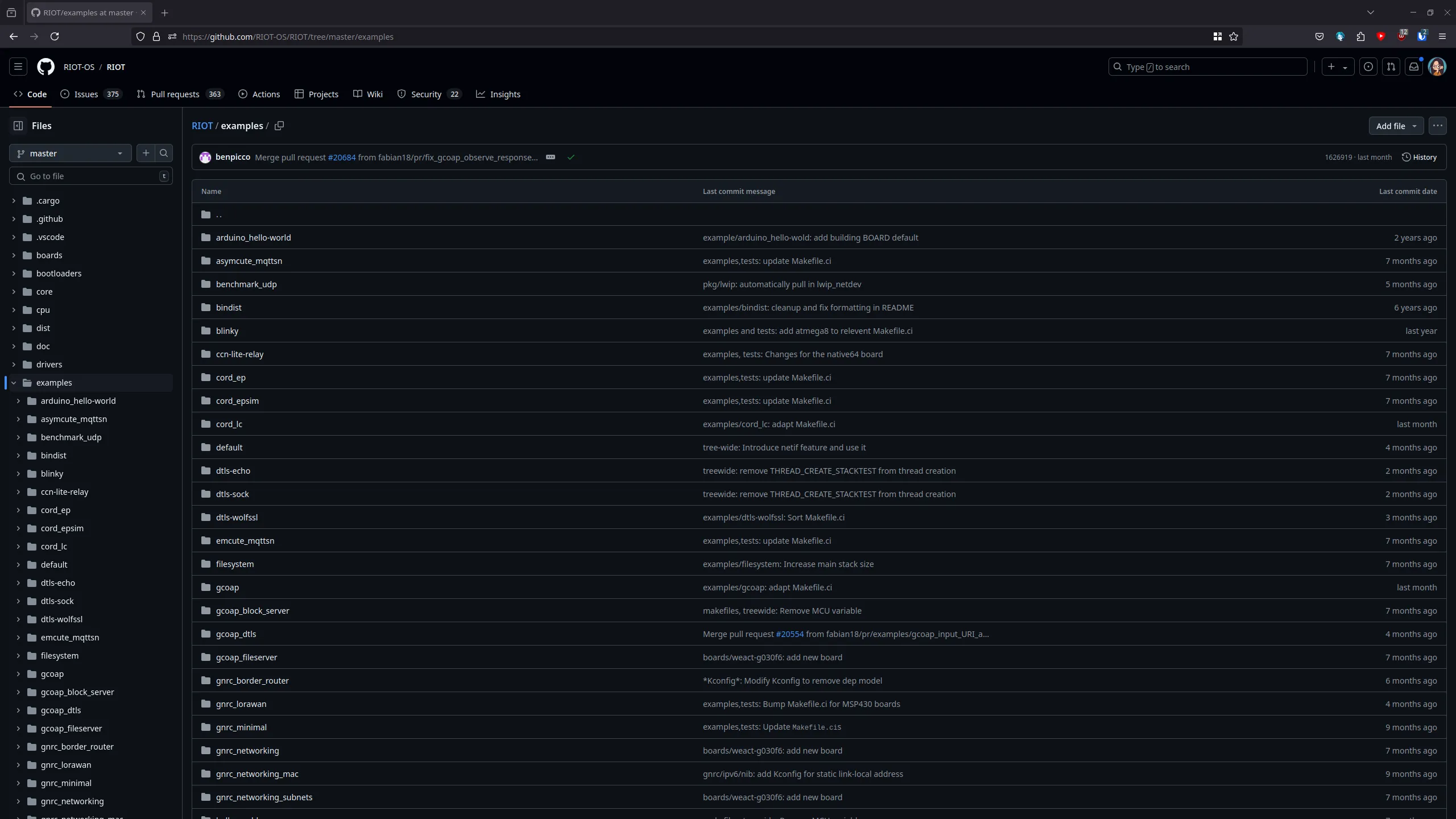Open the Add file dropdown

1396,126
